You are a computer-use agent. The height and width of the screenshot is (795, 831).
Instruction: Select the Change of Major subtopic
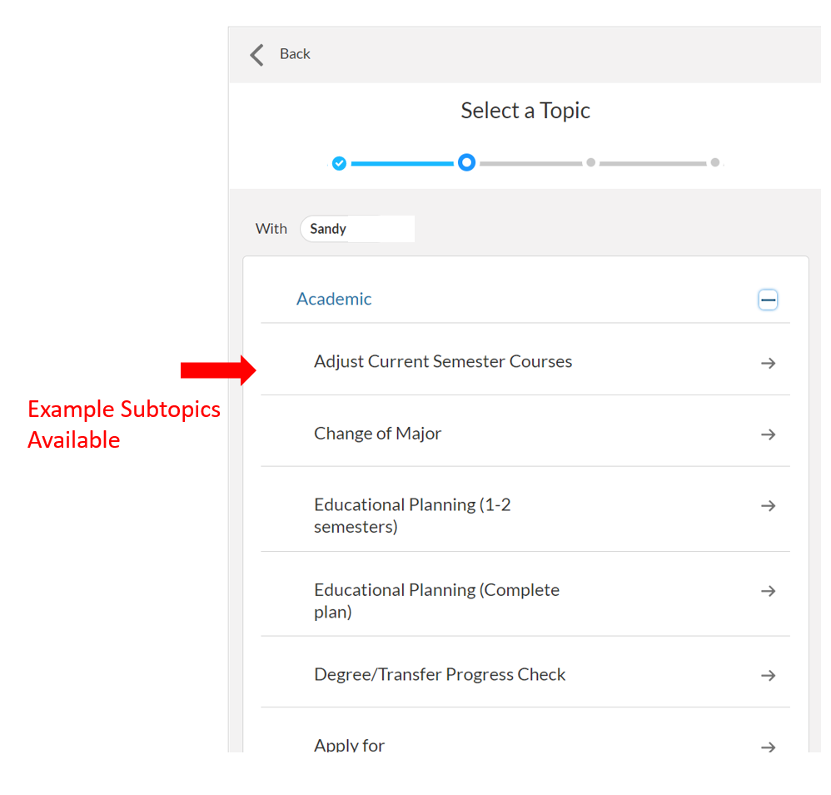[x=378, y=434]
